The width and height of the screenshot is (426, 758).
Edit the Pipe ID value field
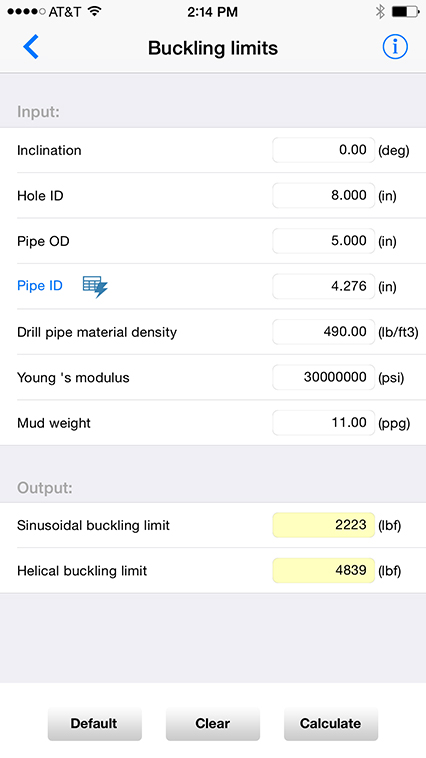click(323, 286)
